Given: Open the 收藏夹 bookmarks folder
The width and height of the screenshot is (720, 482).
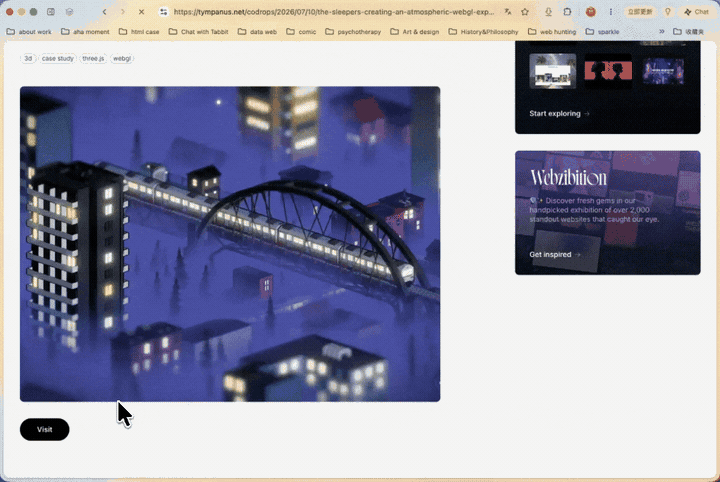Looking at the screenshot, I should pyautogui.click(x=688, y=32).
